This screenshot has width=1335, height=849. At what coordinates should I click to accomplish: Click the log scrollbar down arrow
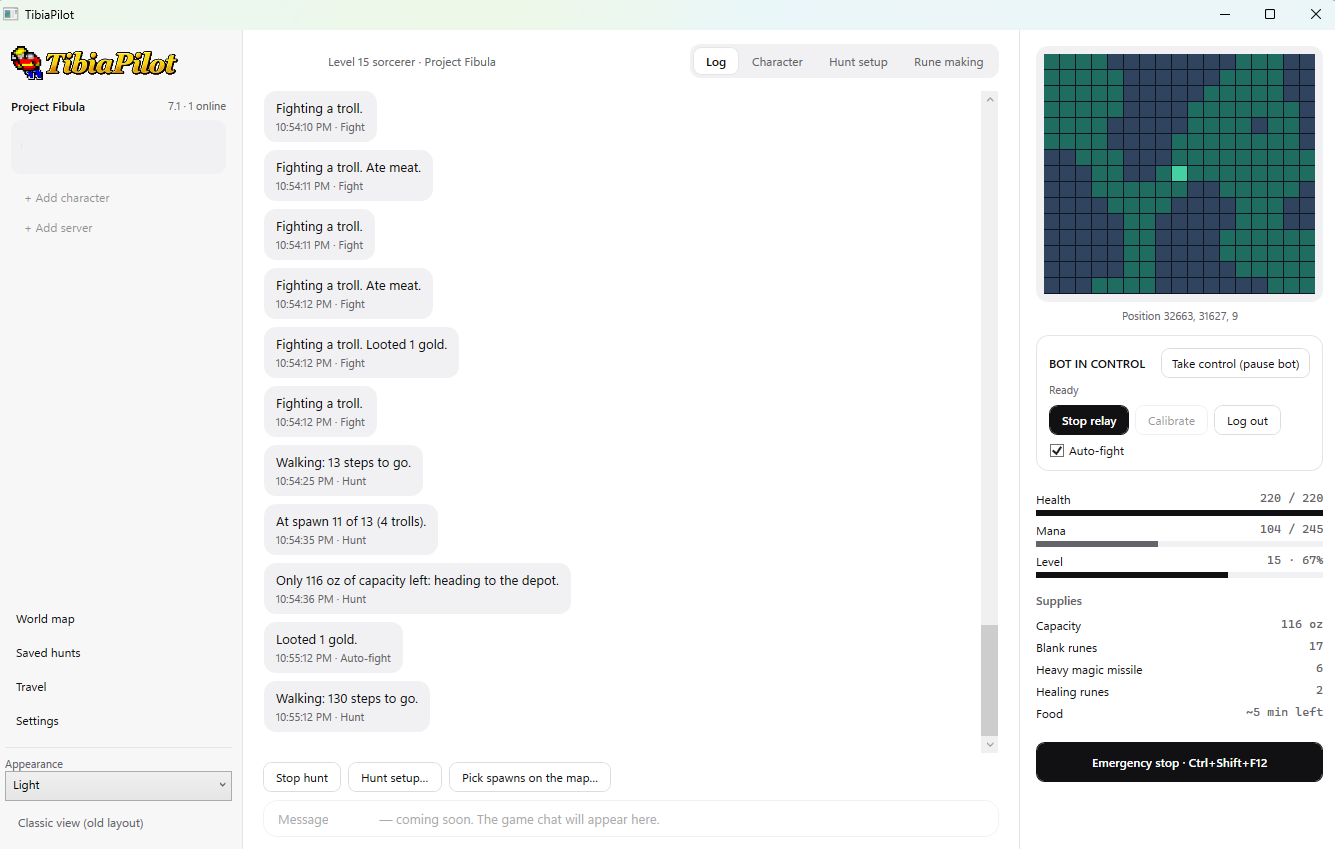990,744
